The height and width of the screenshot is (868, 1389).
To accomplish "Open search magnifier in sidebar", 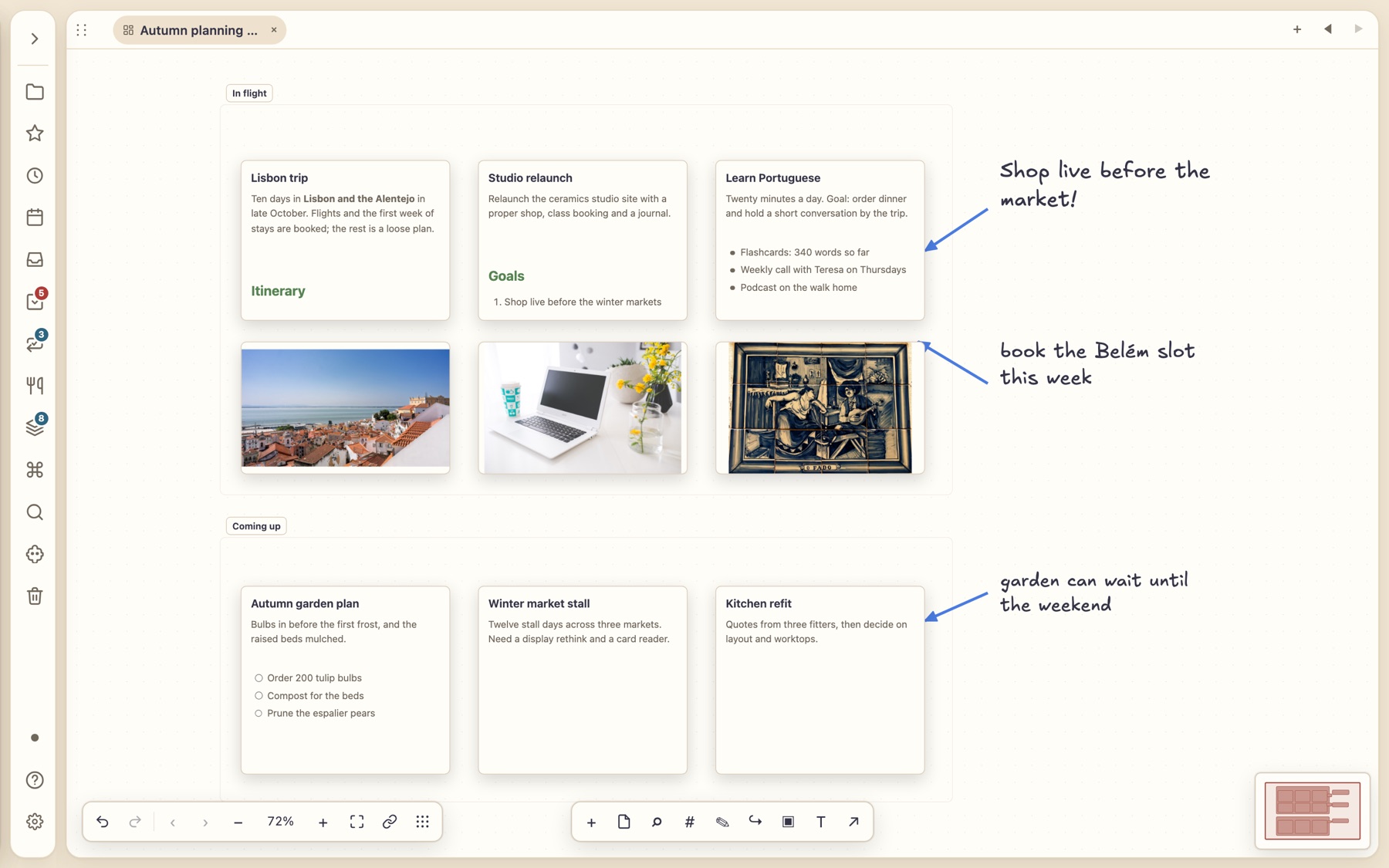I will [35, 512].
